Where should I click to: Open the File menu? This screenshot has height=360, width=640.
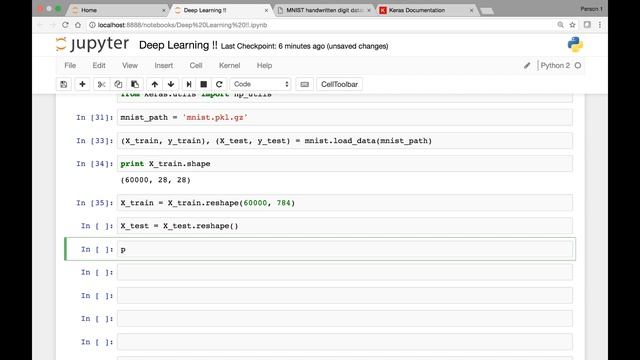(70, 65)
